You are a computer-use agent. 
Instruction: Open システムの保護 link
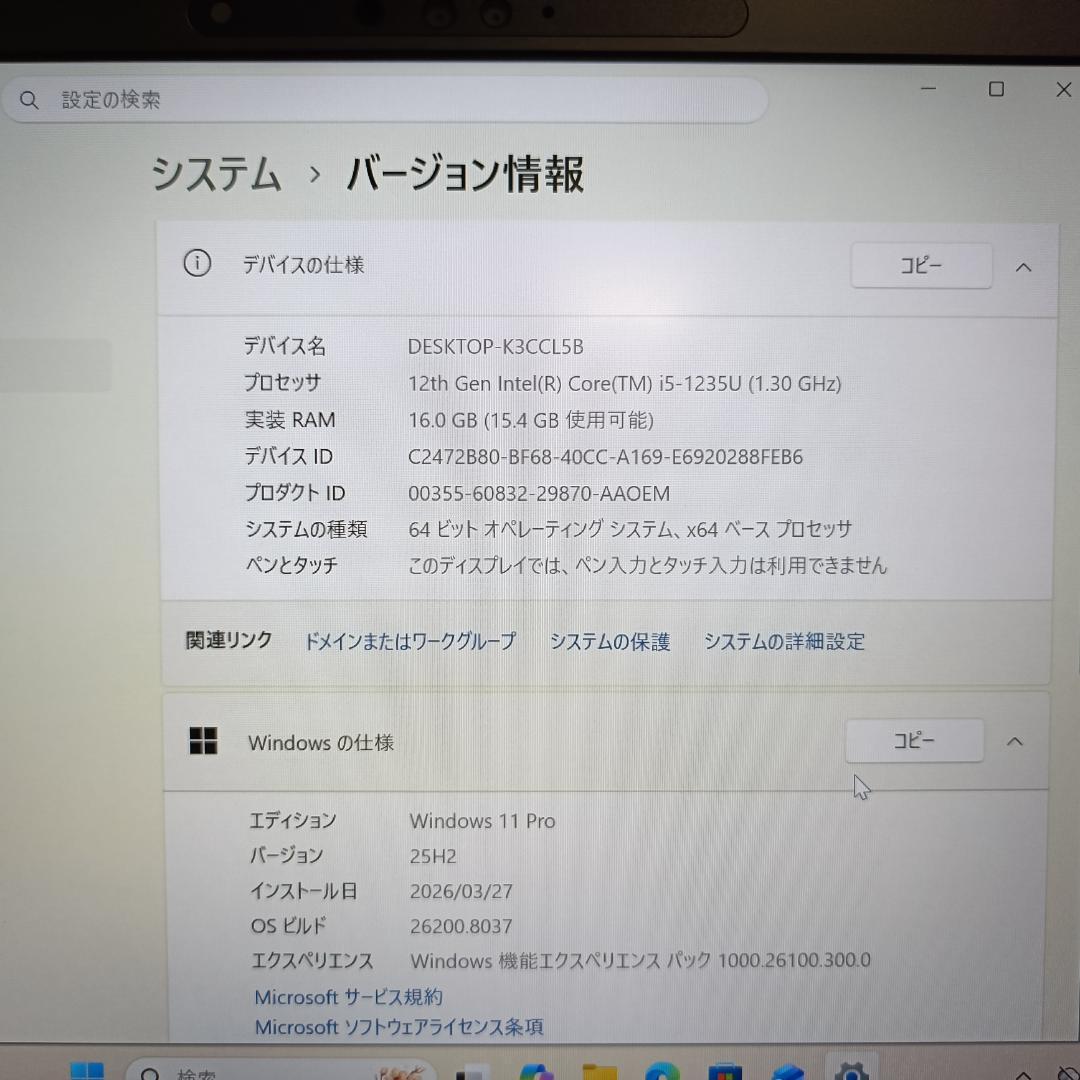[x=610, y=642]
